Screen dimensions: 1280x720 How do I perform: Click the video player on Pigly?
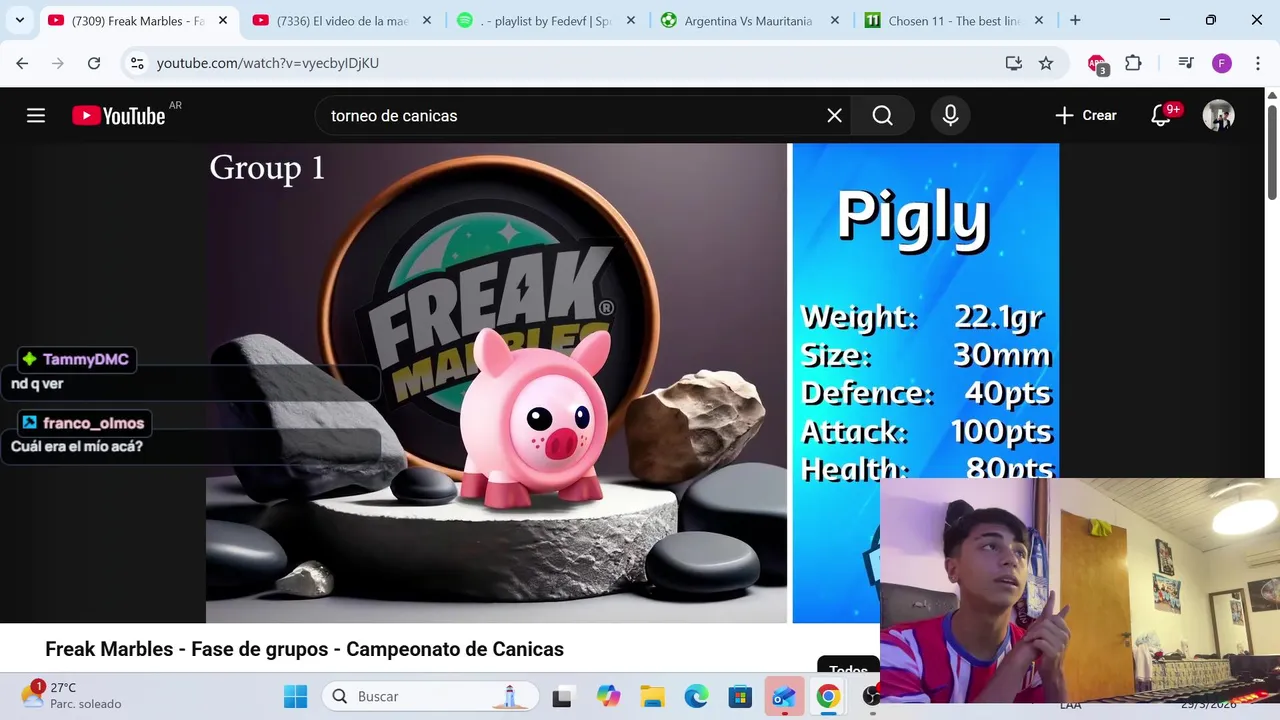coord(632,383)
